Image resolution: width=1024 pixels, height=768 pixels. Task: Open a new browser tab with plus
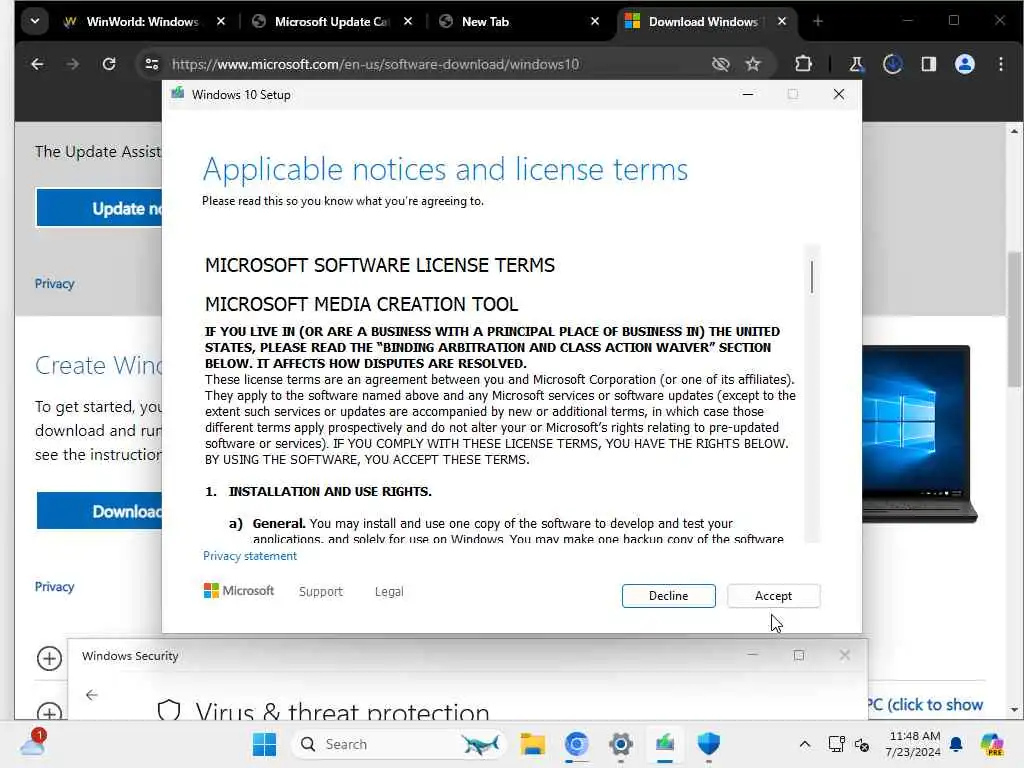[818, 22]
